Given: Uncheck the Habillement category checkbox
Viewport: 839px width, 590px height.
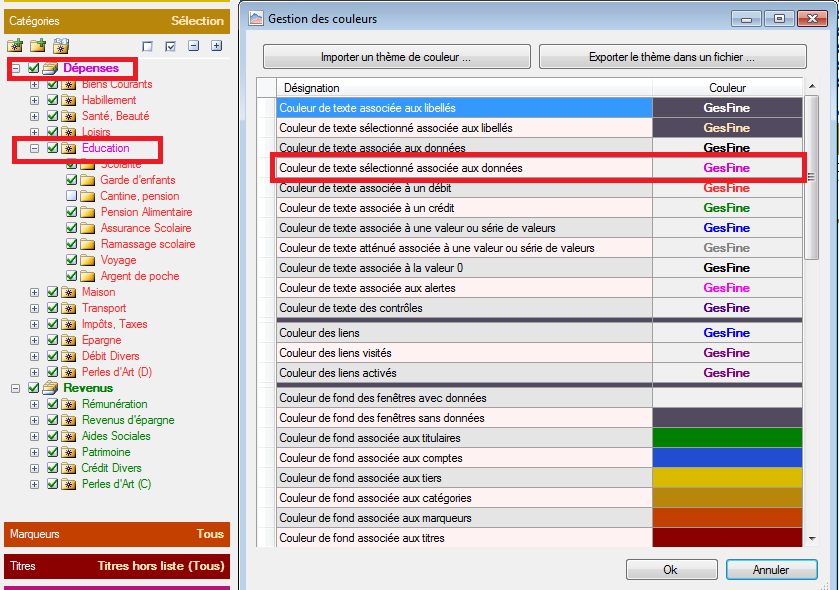Looking at the screenshot, I should [53, 100].
